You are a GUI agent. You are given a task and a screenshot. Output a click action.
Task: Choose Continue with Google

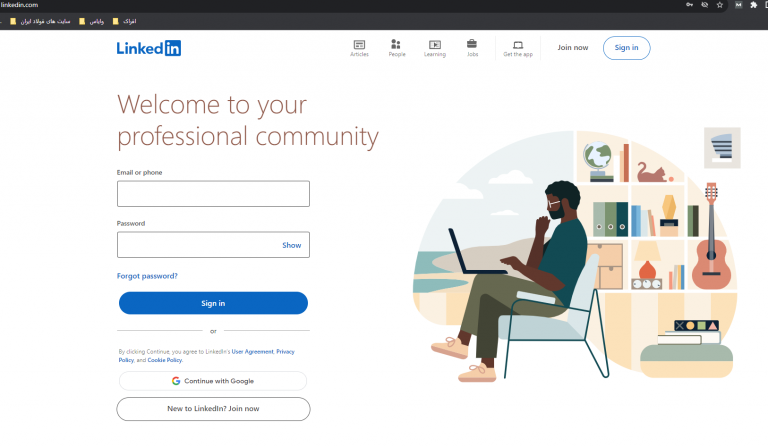[x=213, y=381]
